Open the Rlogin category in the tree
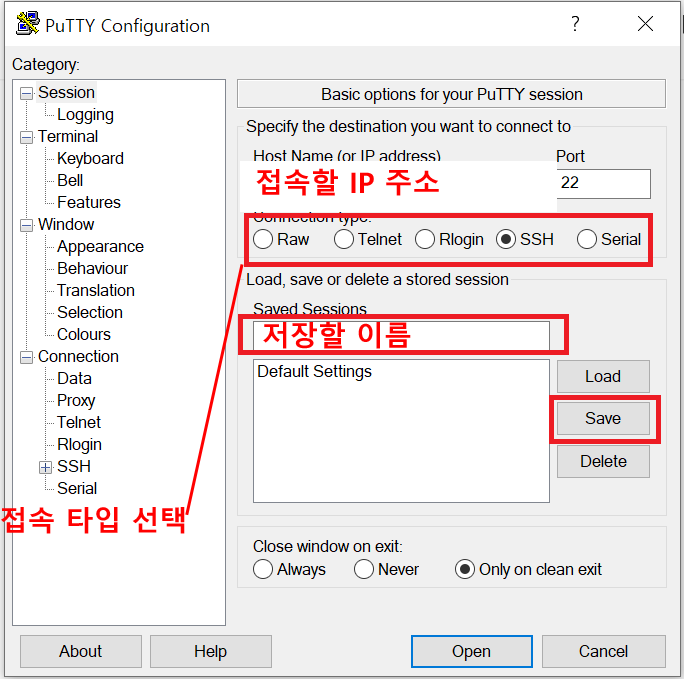This screenshot has height=679, width=684. [x=79, y=444]
